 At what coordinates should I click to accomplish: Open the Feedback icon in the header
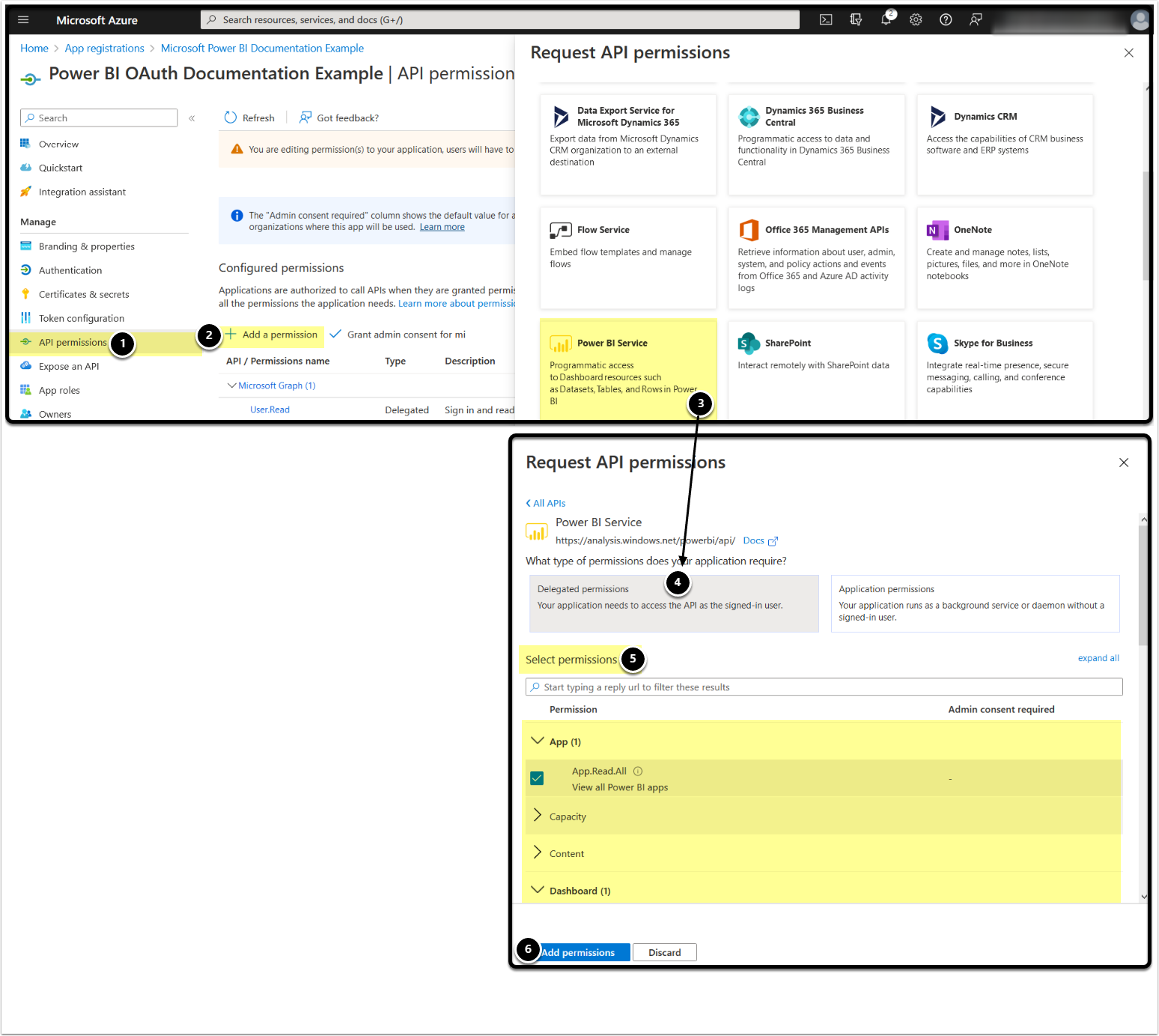[976, 20]
